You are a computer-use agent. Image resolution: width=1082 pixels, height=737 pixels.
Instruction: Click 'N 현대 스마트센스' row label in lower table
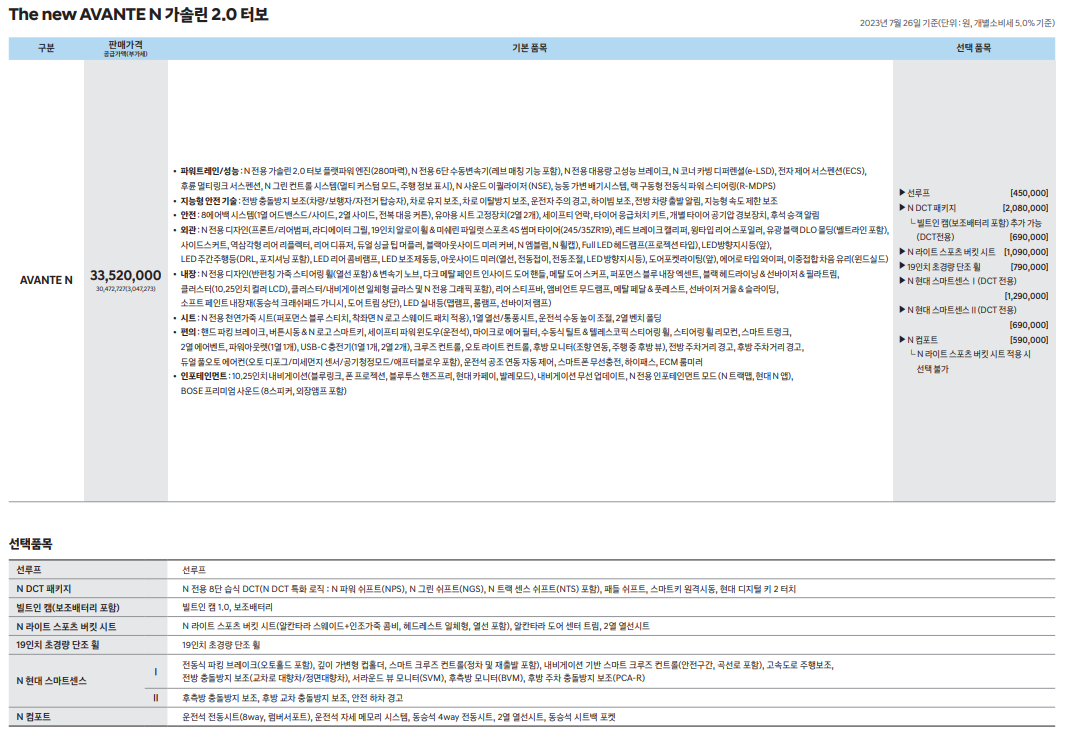pyautogui.click(x=51, y=681)
